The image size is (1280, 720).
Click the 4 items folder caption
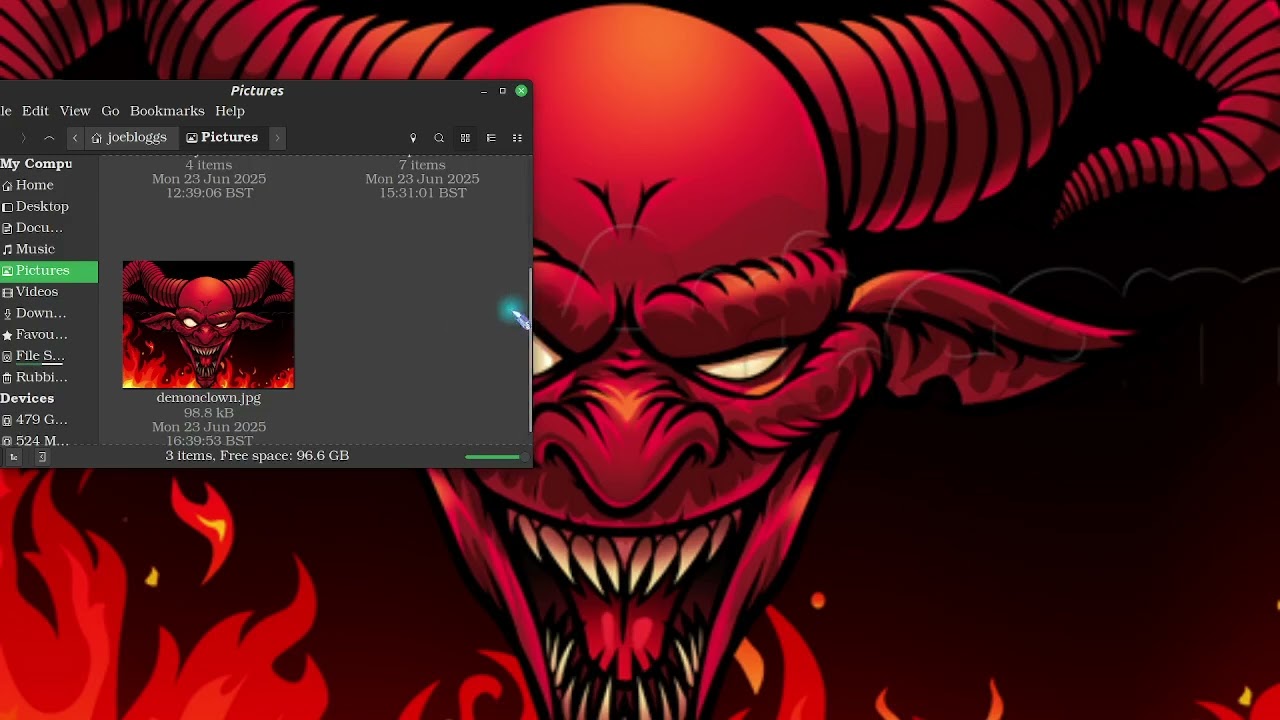tap(208, 165)
